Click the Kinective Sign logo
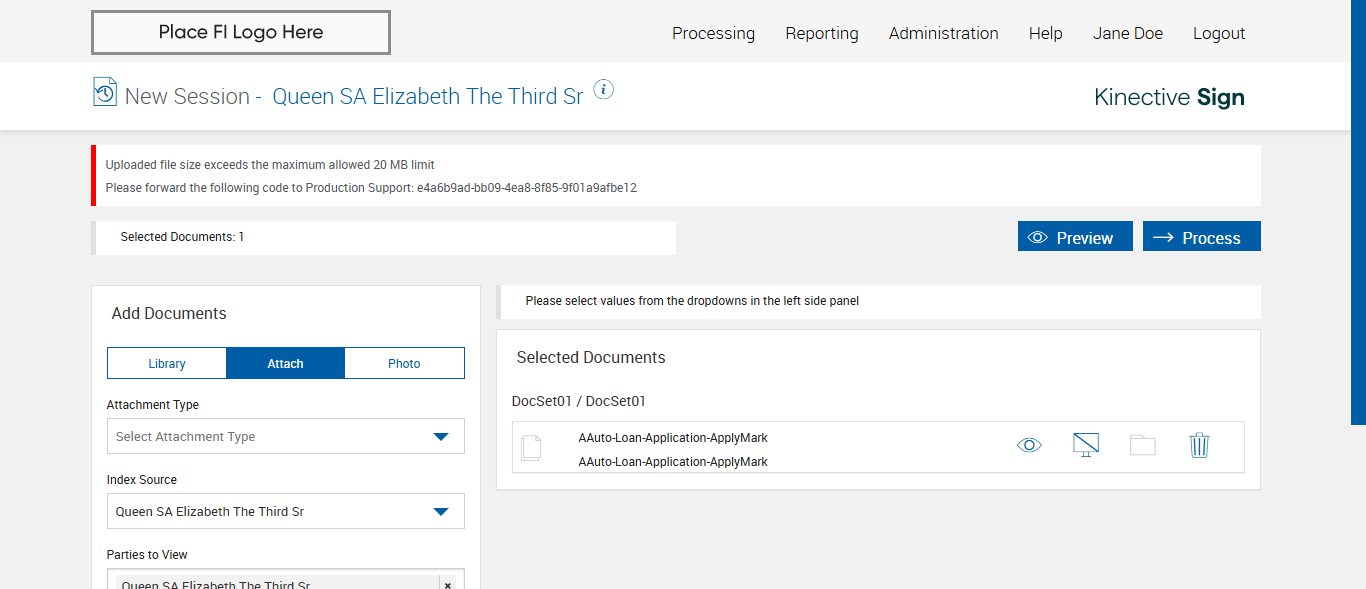The height and width of the screenshot is (589, 1366). (x=1169, y=97)
